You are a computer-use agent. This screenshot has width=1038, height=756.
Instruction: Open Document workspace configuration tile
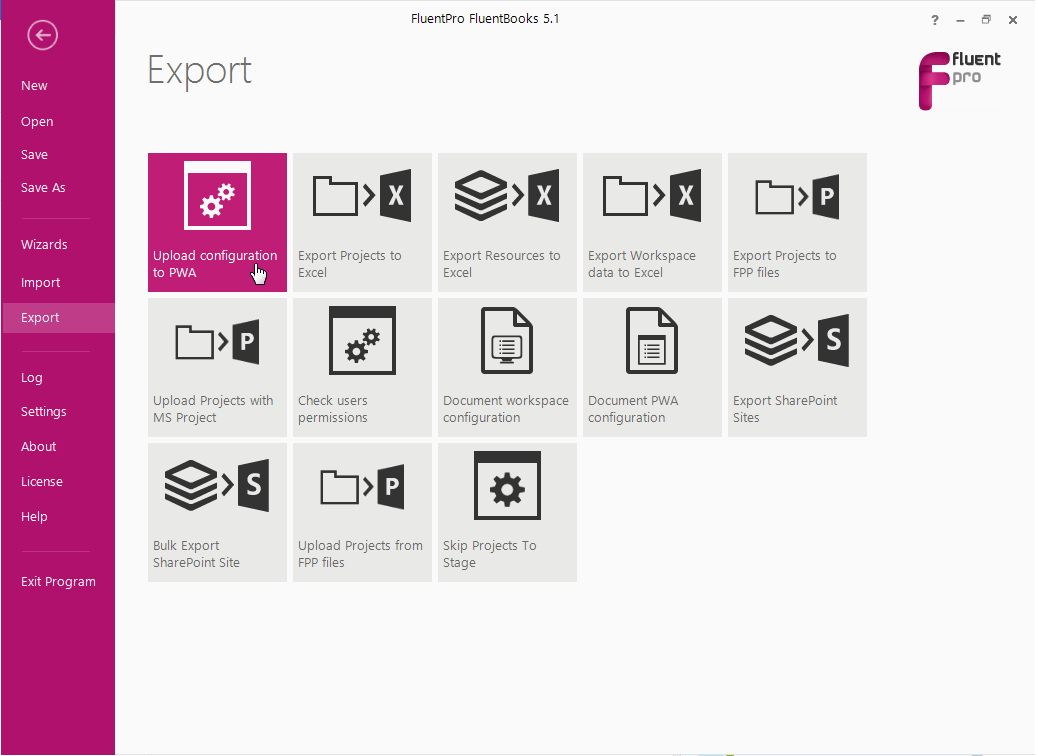point(507,367)
